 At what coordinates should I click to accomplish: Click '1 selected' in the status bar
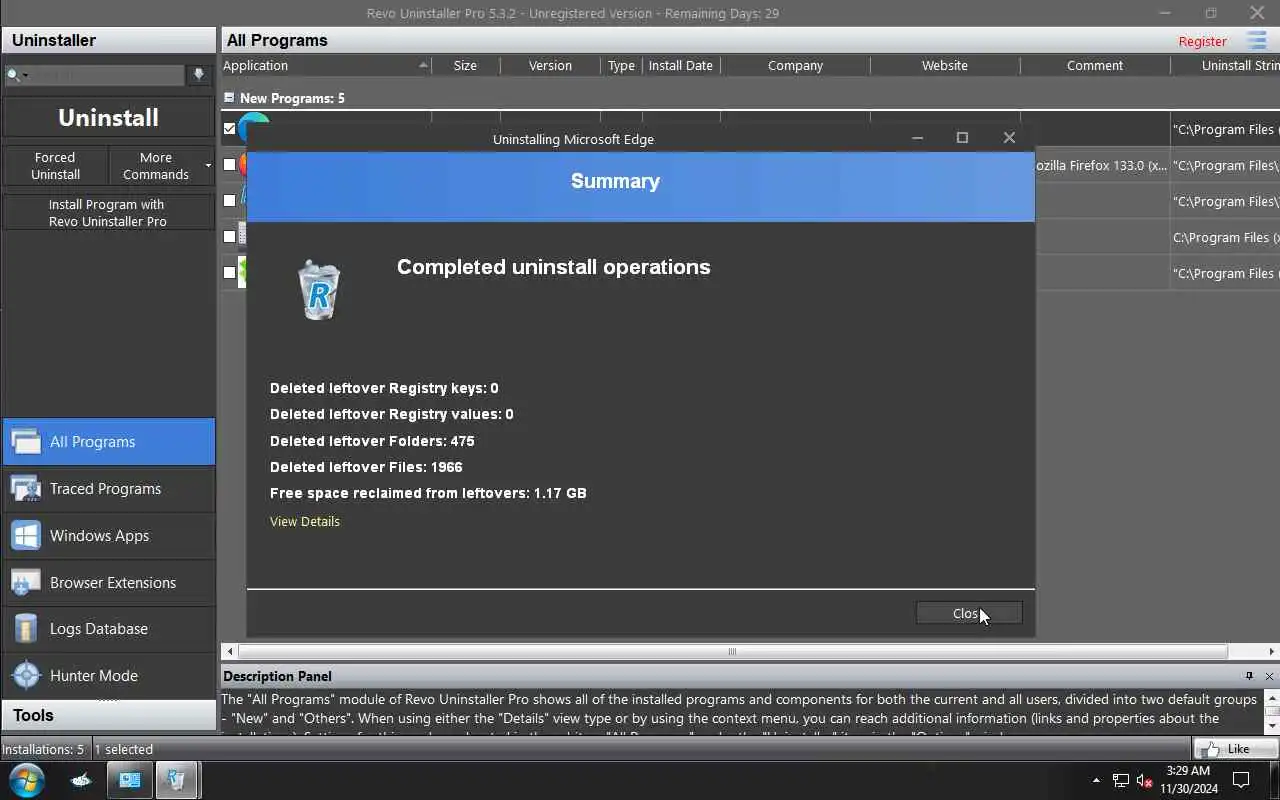[x=124, y=749]
